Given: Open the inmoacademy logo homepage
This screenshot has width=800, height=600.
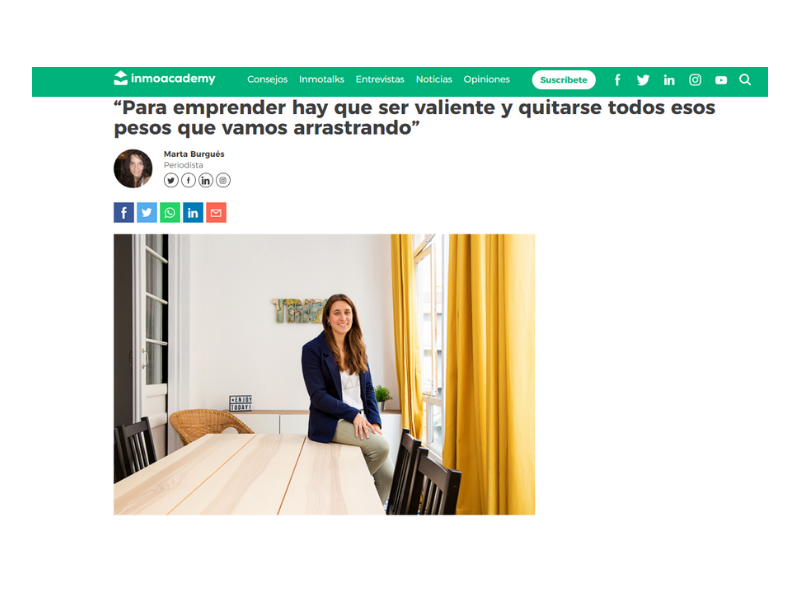Looking at the screenshot, I should tap(164, 78).
